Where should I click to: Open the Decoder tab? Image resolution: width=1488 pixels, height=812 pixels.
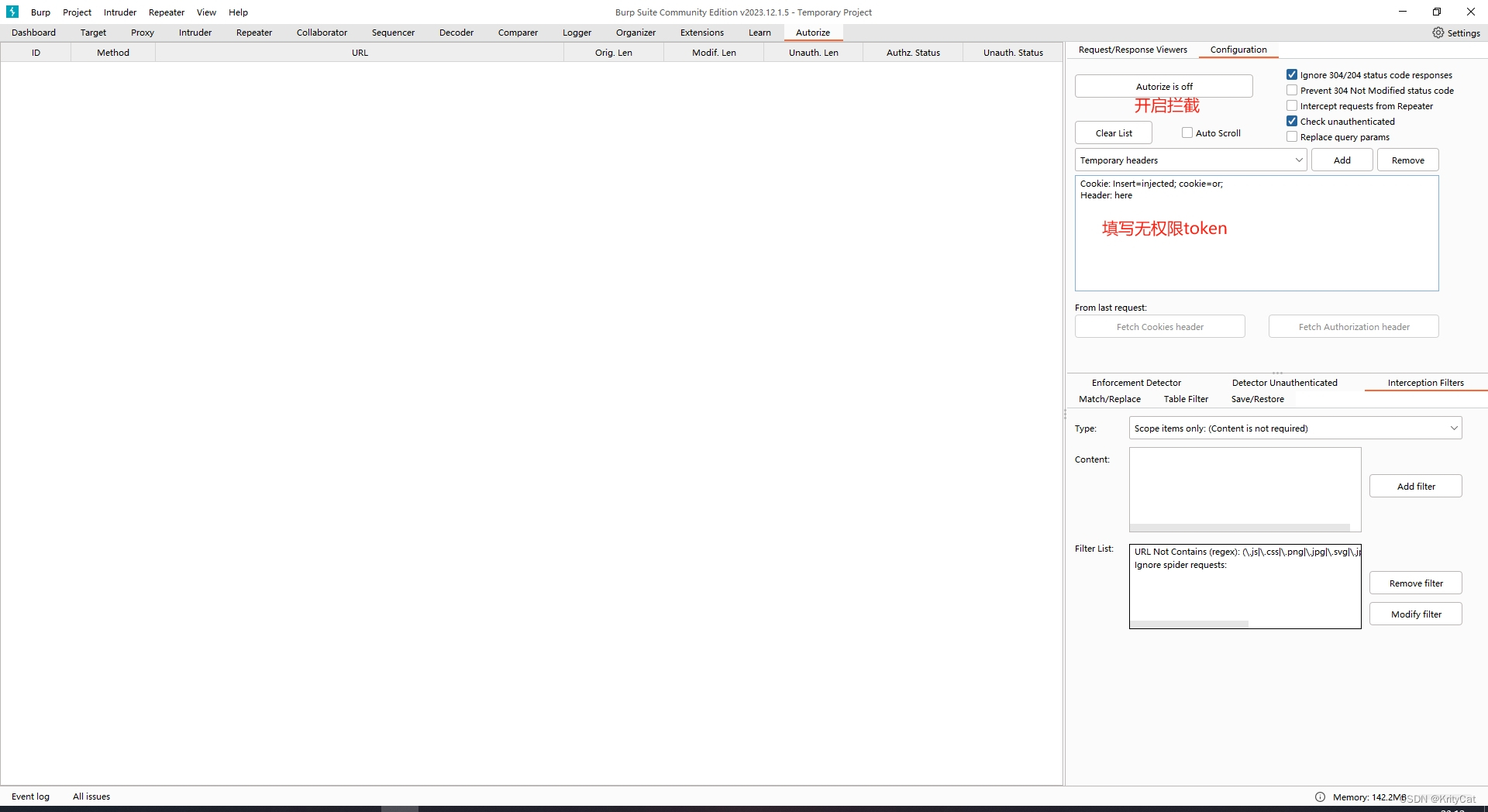[x=456, y=33]
